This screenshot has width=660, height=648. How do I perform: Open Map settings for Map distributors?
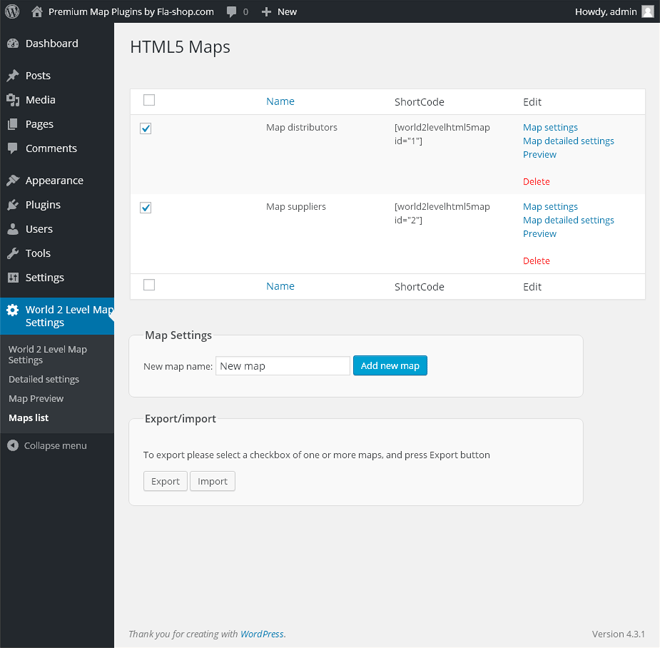pos(550,127)
